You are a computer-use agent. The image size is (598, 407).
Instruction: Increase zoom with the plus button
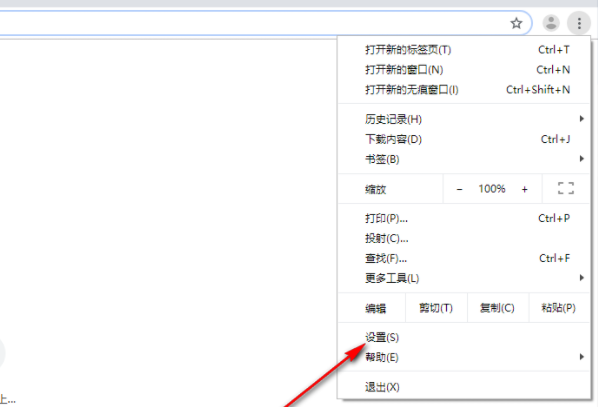524,189
